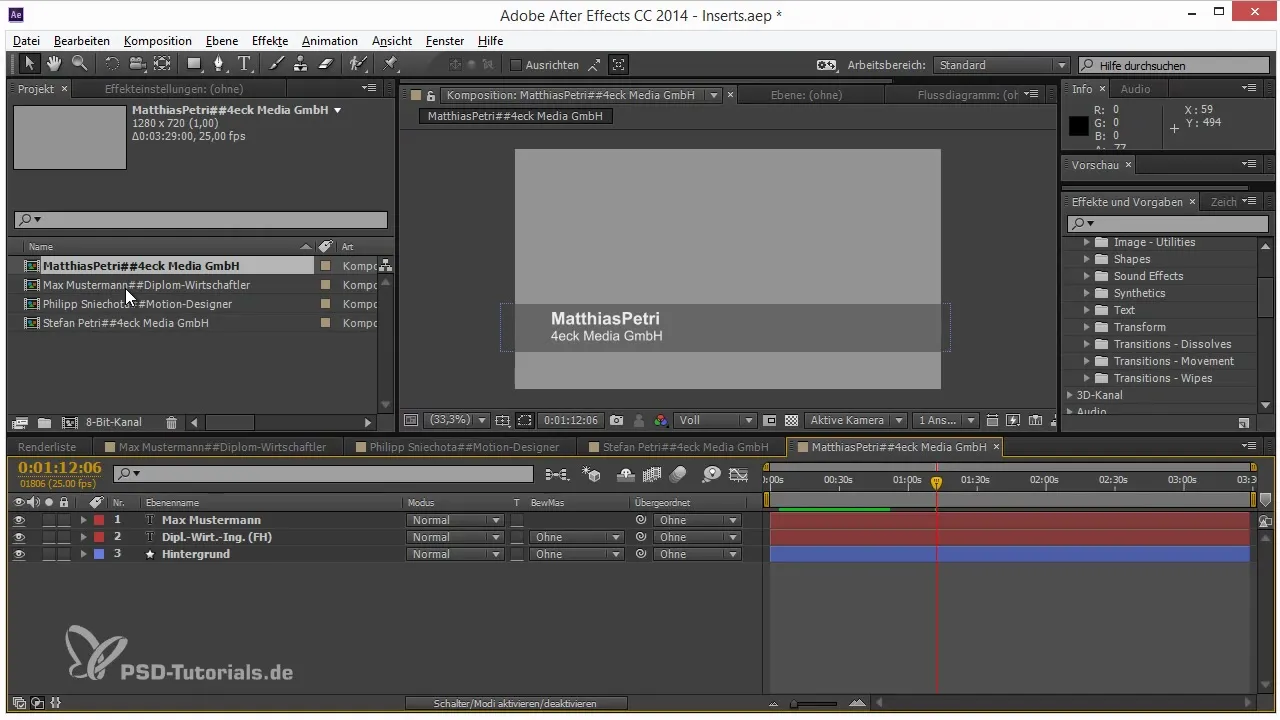Open the Animation menu

click(x=329, y=41)
